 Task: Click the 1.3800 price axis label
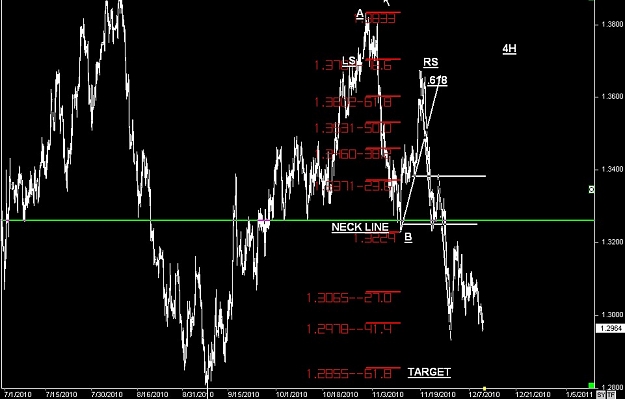coord(612,25)
